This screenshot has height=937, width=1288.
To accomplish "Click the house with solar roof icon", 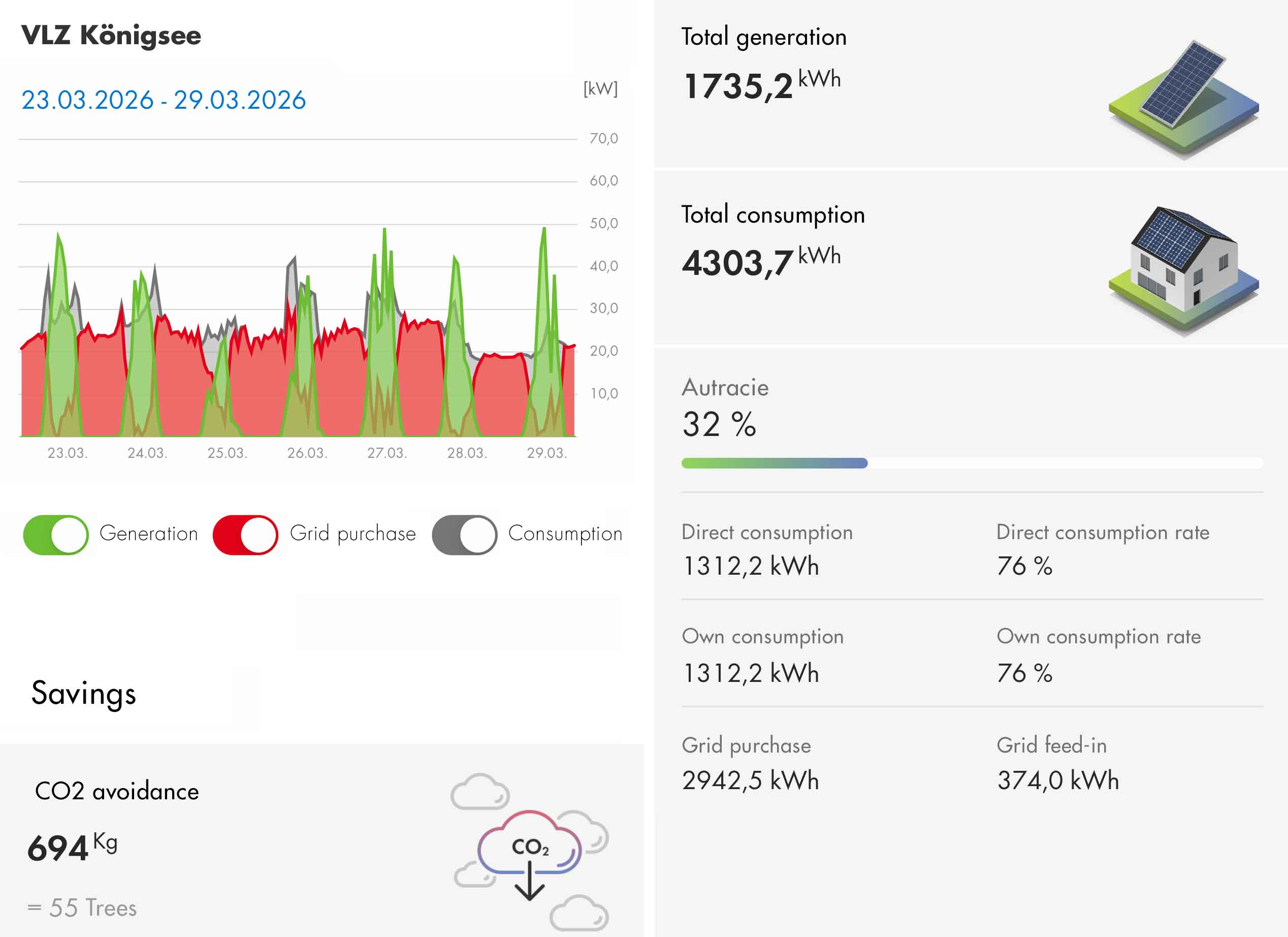I will click(1183, 270).
